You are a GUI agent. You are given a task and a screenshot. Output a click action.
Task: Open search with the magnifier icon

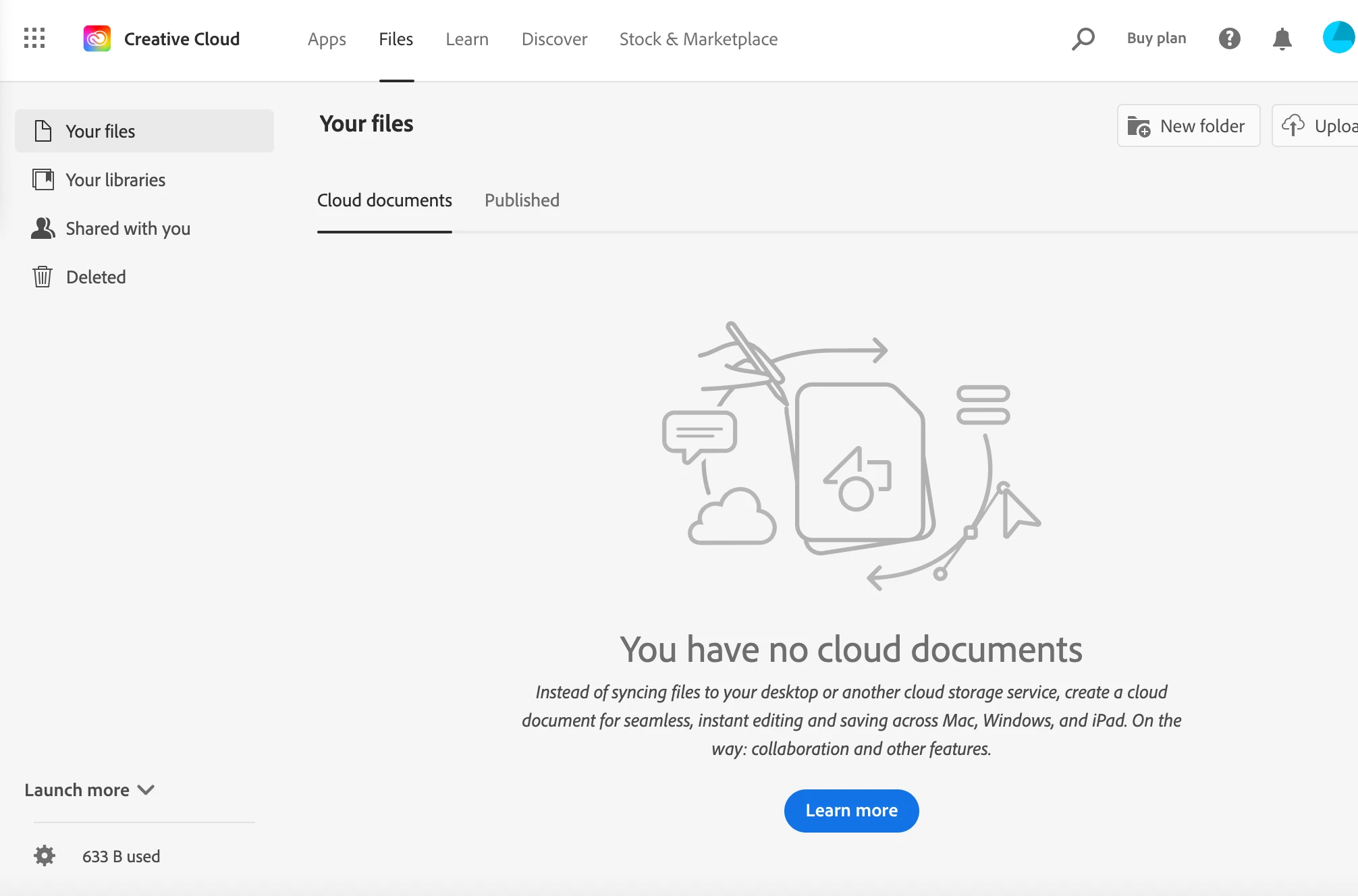pyautogui.click(x=1083, y=38)
